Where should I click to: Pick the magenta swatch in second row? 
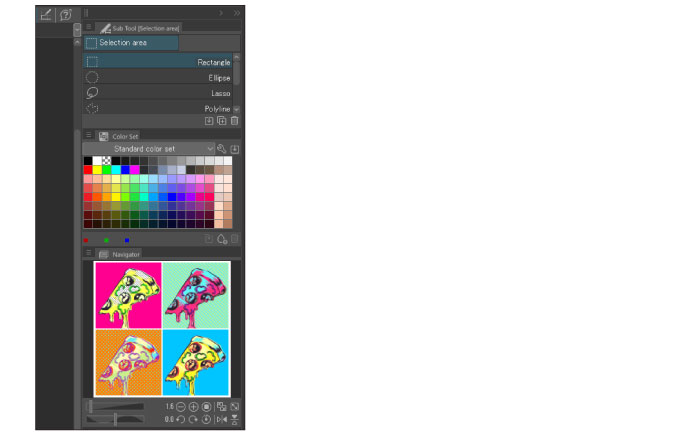coord(134,170)
